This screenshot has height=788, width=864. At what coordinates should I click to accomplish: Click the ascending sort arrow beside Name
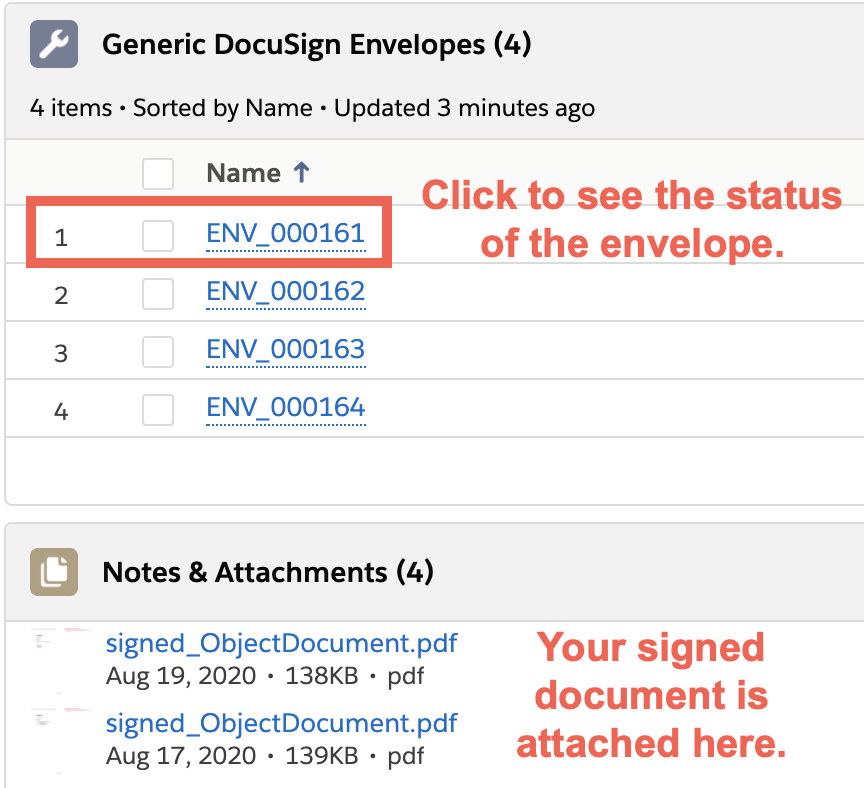301,172
